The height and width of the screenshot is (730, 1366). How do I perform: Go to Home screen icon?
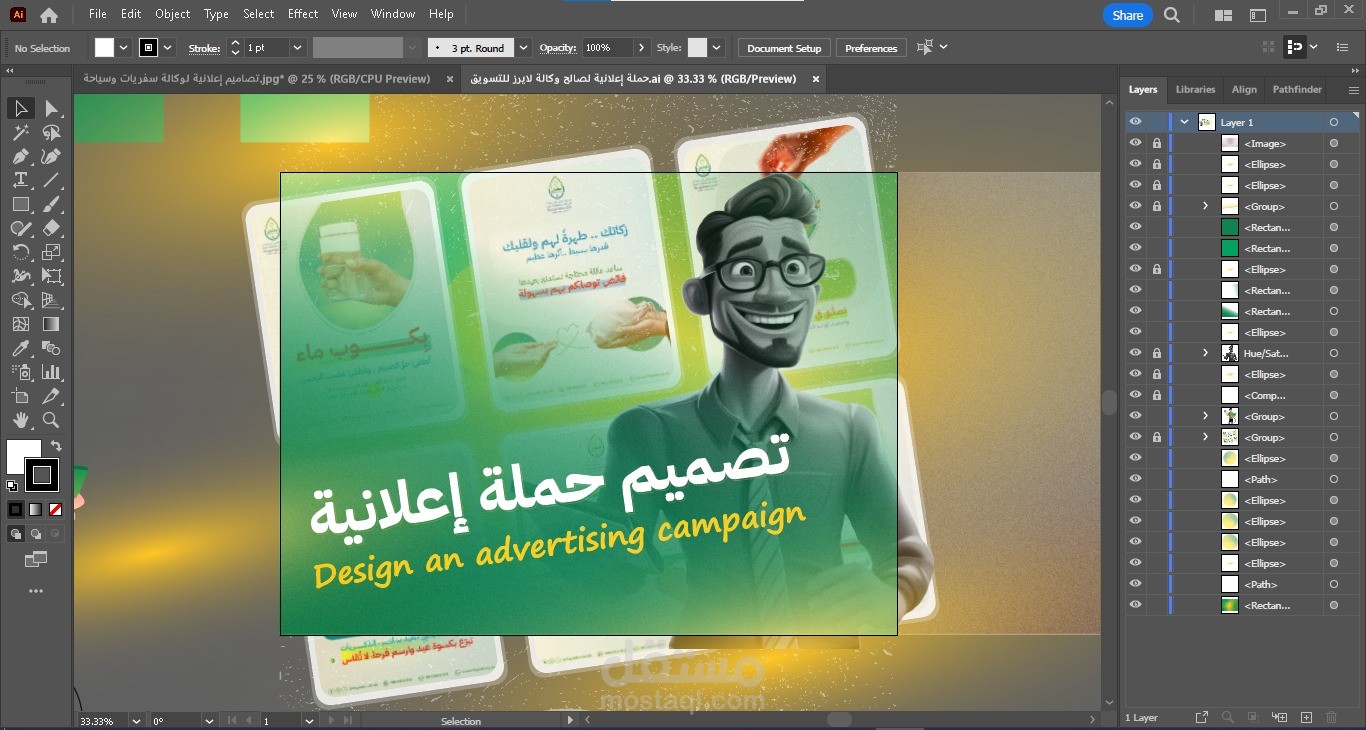click(48, 15)
